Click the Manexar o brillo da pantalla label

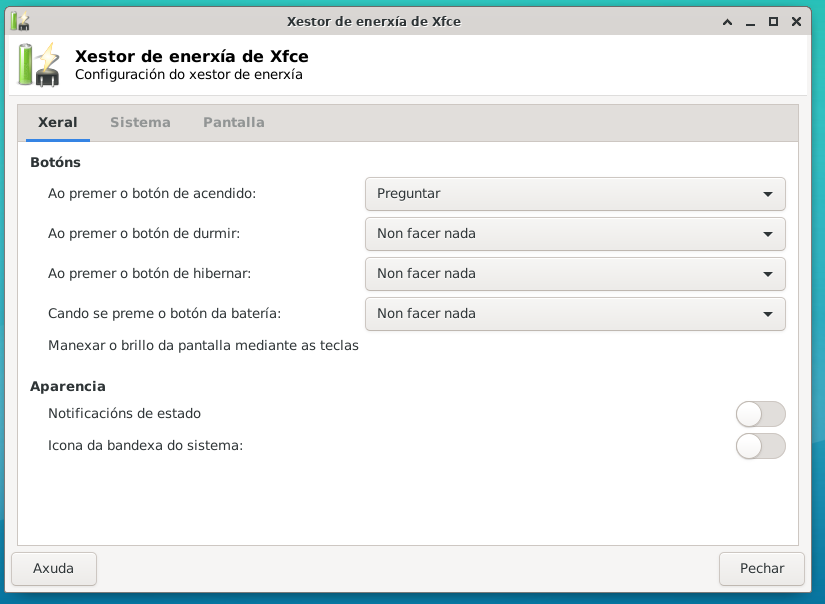pos(203,346)
